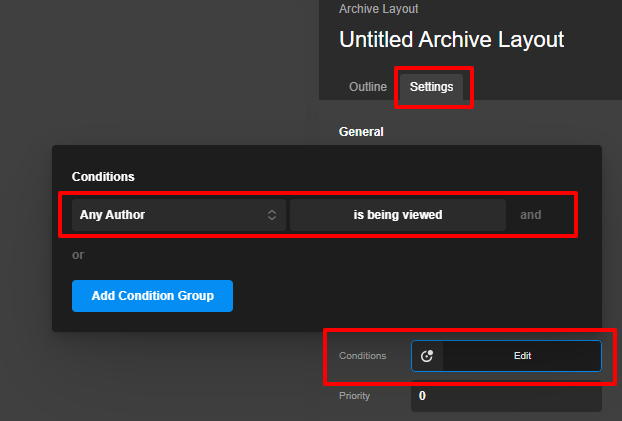Viewport: 622px width, 421px height.
Task: Click the Add Condition Group button
Action: point(152,296)
